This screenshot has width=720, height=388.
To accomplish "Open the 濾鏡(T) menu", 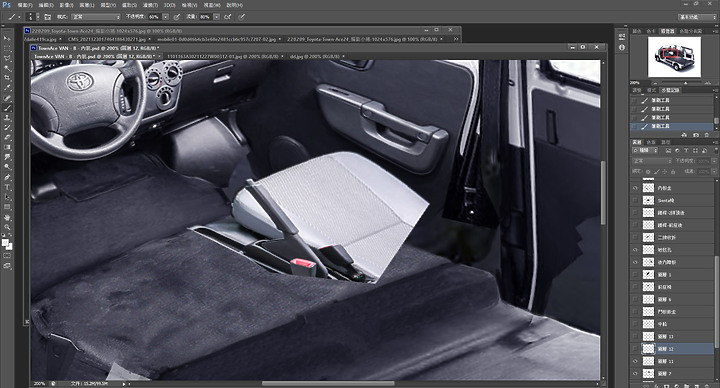I will (x=150, y=5).
